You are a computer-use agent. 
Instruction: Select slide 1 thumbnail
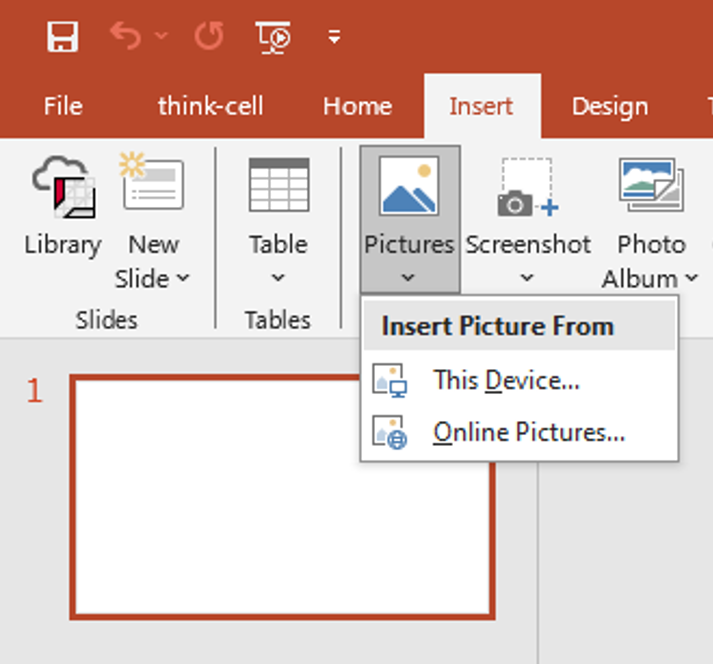pos(282,497)
